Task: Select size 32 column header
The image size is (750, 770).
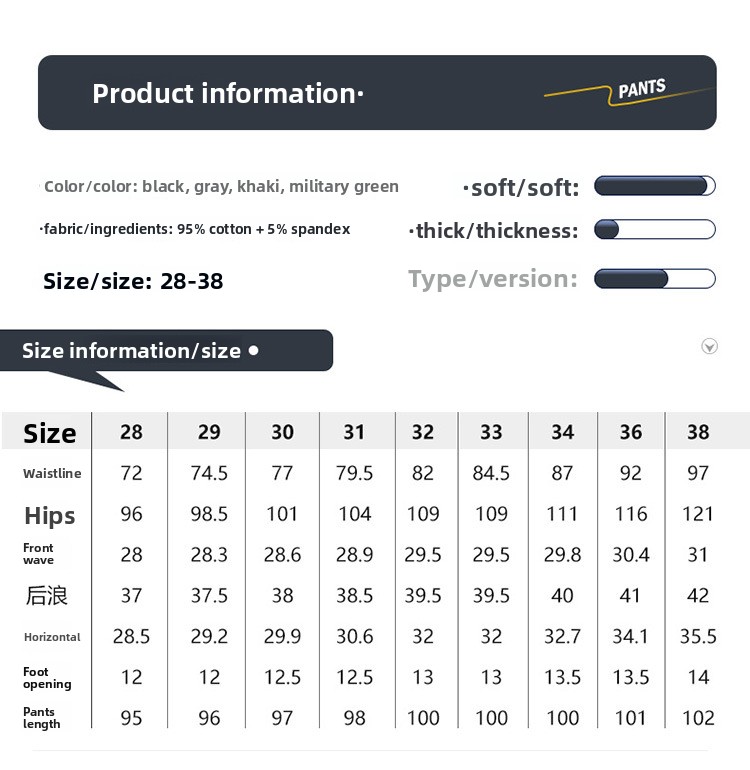Action: point(422,432)
